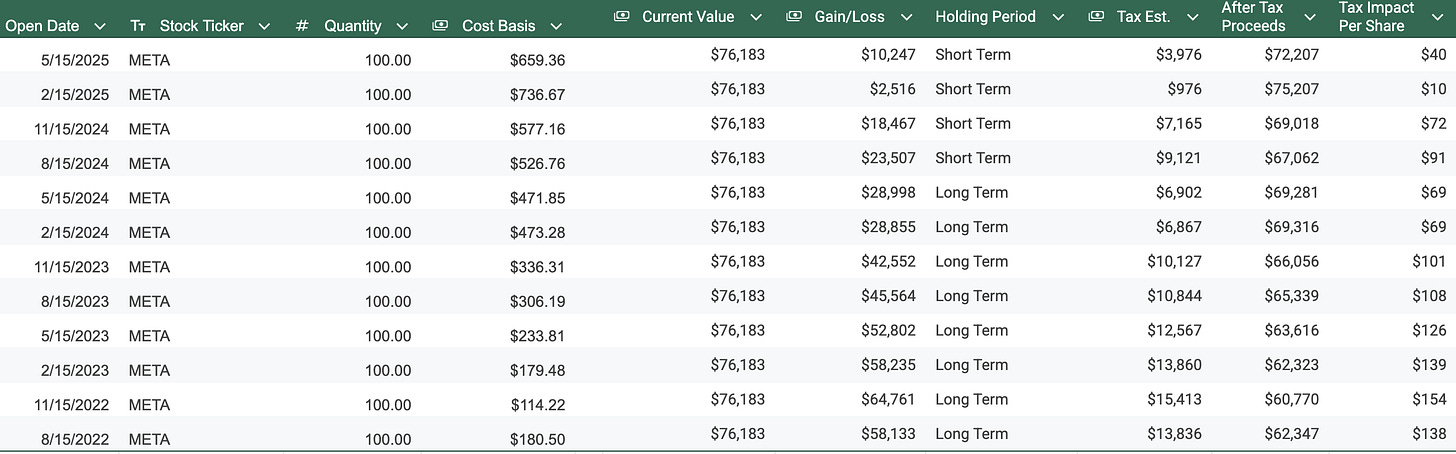The image size is (1456, 454).
Task: Select the cost basis cell $180.50
Action: pyautogui.click(x=537, y=439)
